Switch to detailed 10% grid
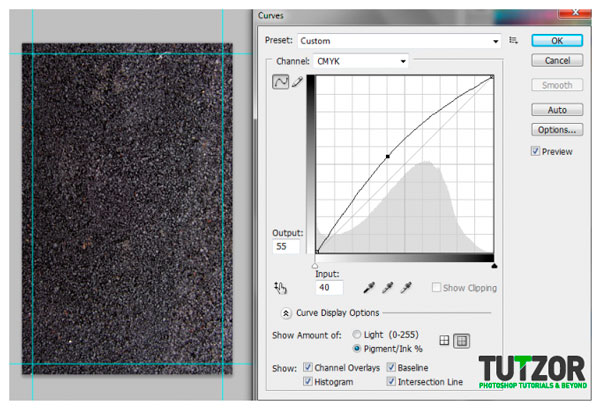Viewport: 600px width, 409px height. (461, 341)
